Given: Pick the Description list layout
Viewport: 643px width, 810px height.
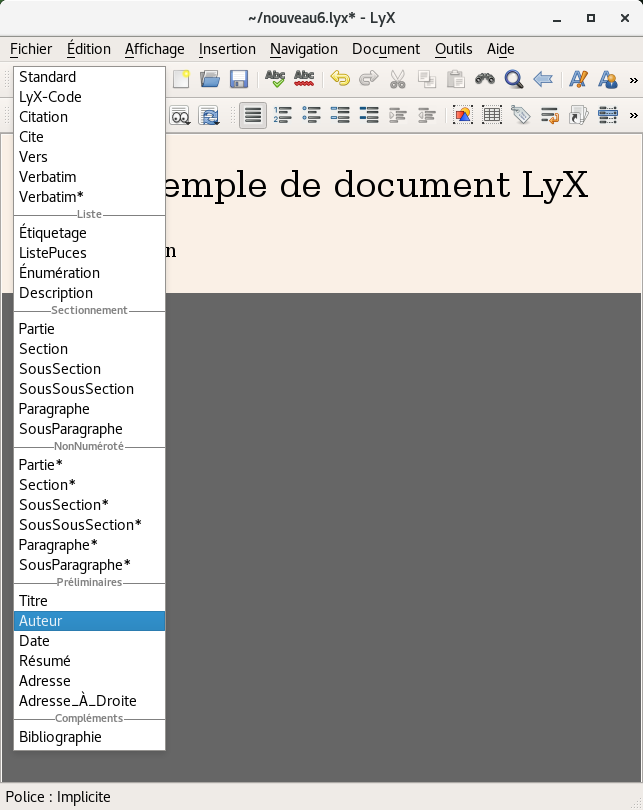Looking at the screenshot, I should coord(89,293).
